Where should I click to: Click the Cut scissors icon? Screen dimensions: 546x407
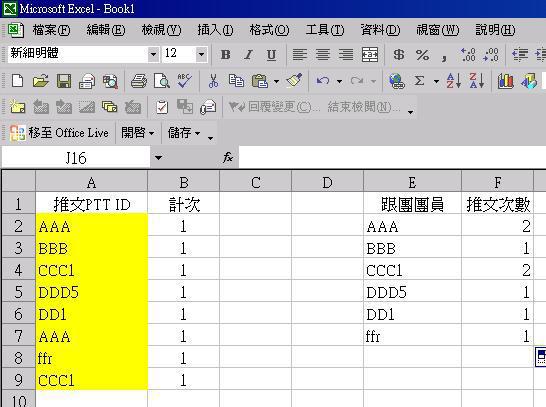tap(213, 81)
